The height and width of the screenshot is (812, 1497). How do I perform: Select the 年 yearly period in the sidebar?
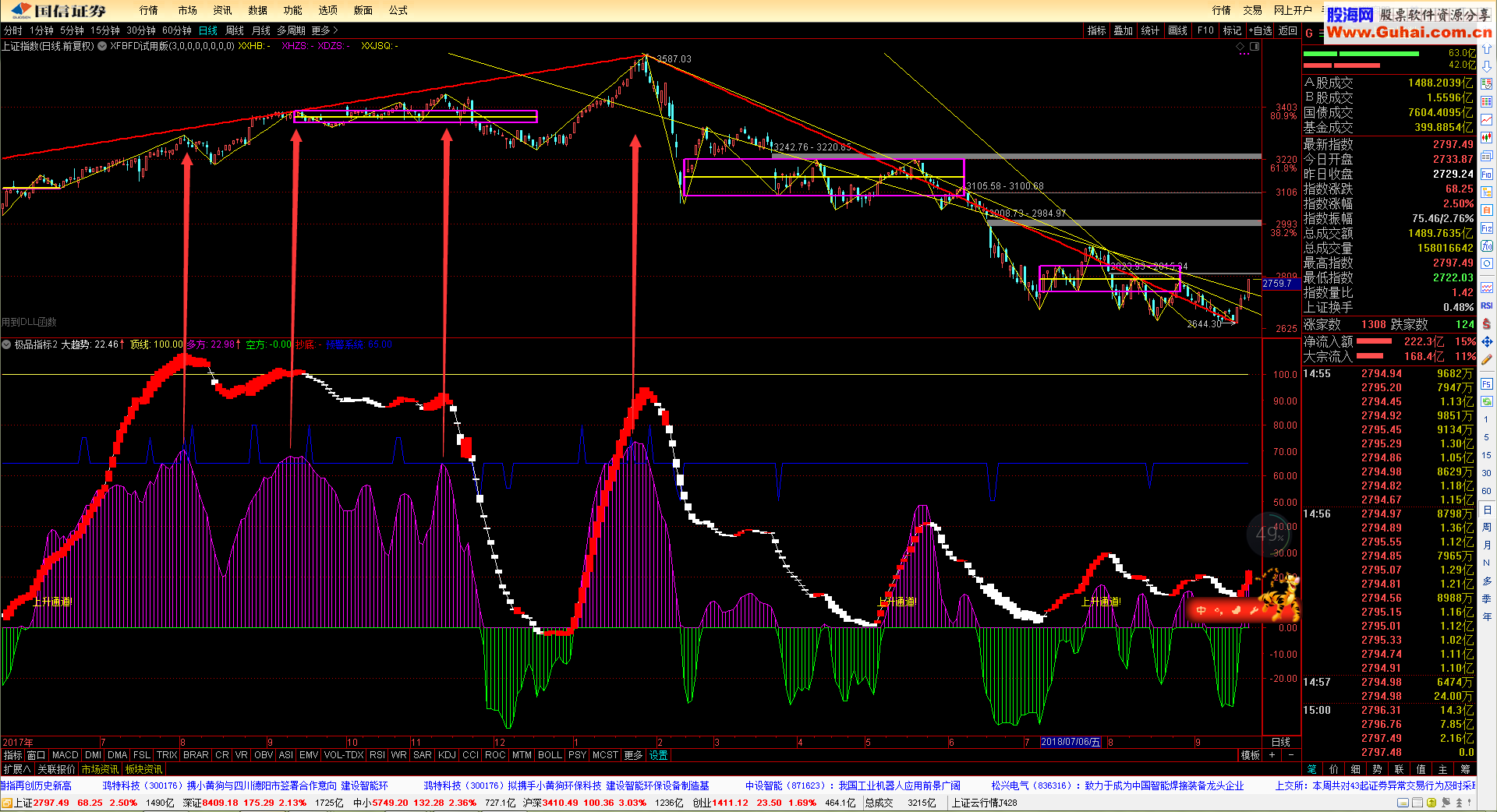point(1486,617)
